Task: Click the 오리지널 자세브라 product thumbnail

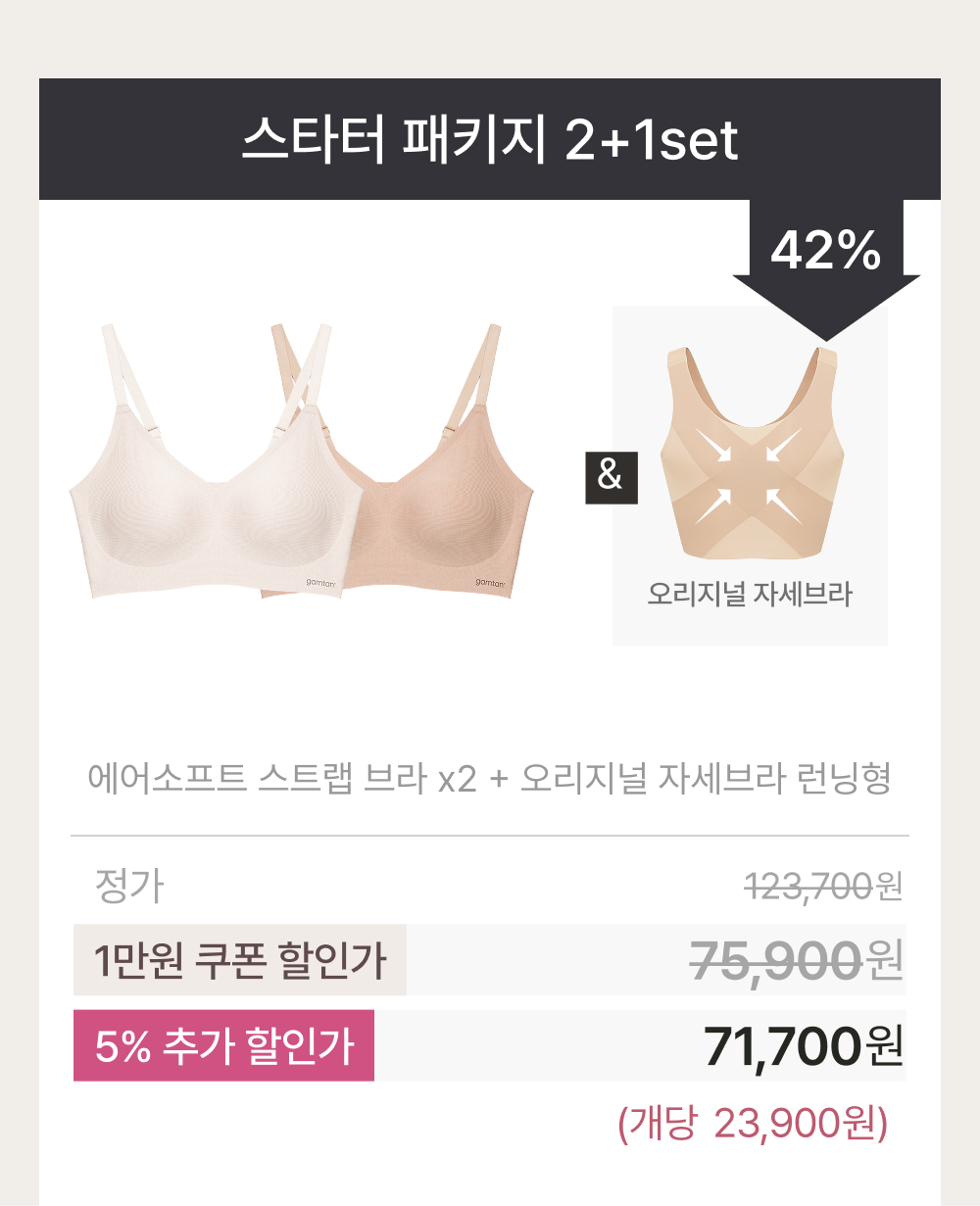Action: [750, 475]
